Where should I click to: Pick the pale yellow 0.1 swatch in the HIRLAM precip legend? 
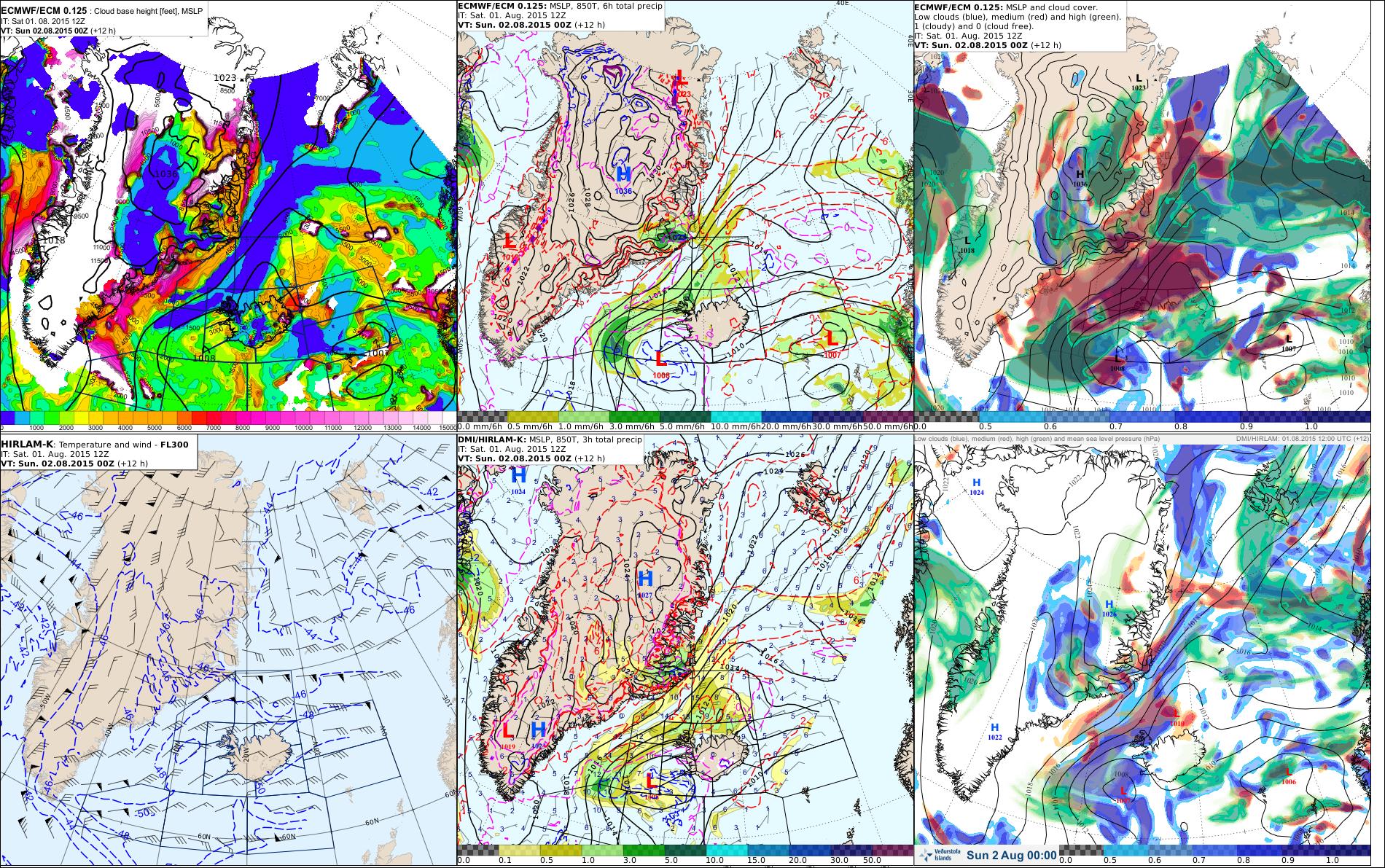point(518,850)
